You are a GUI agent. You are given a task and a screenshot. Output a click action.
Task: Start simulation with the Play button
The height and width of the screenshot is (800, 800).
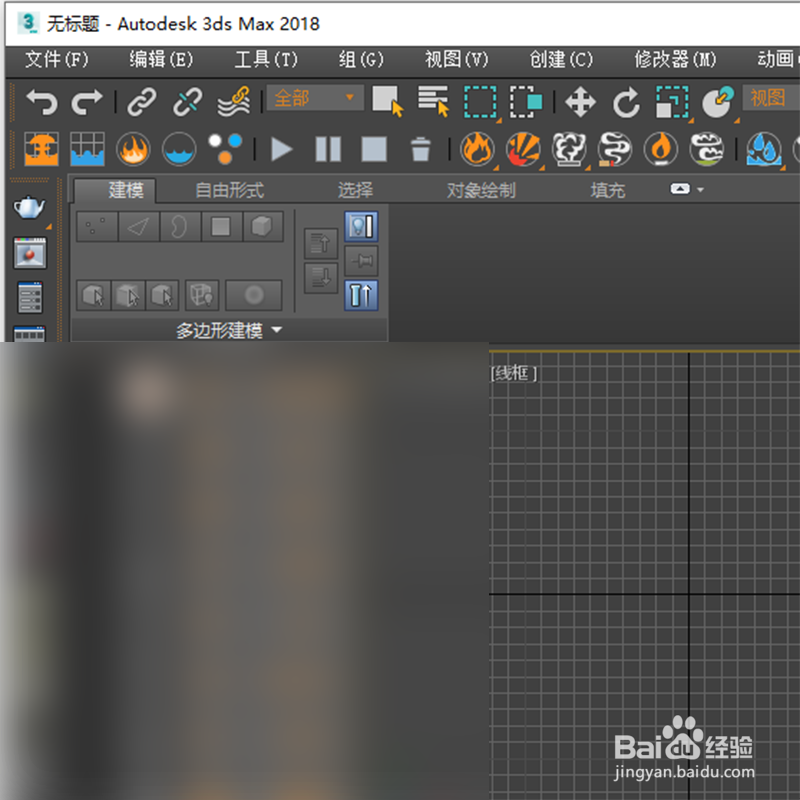(x=282, y=149)
